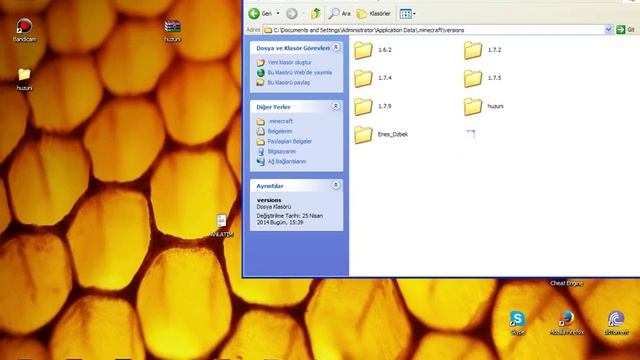Toggle the Klasörler folders pane
Screen dimensions: 640x360
click(x=373, y=13)
